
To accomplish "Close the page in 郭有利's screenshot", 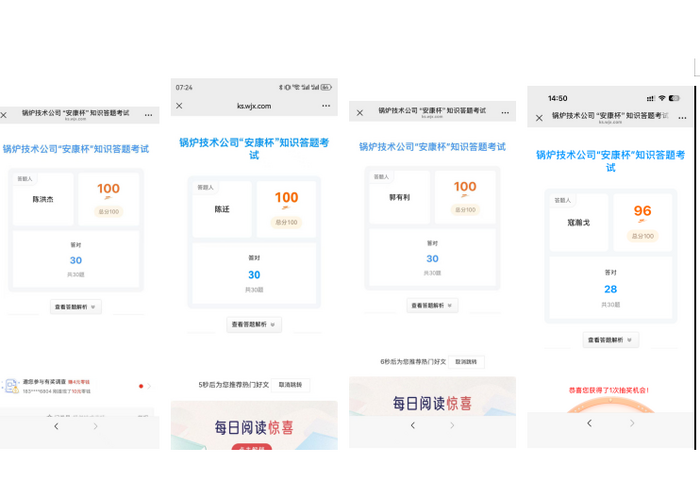I will pyautogui.click(x=360, y=112).
